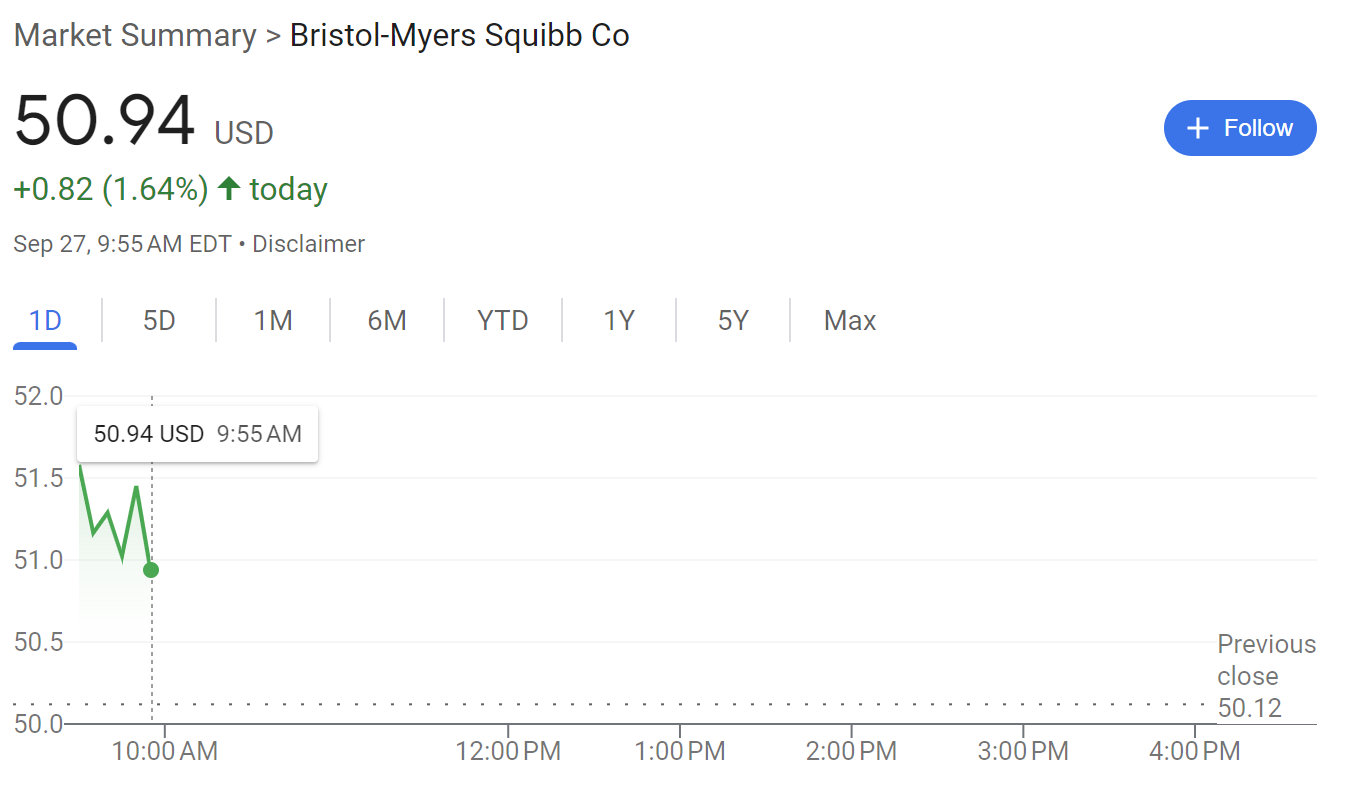
Task: Click the plus icon on Follow
Action: tap(1196, 128)
